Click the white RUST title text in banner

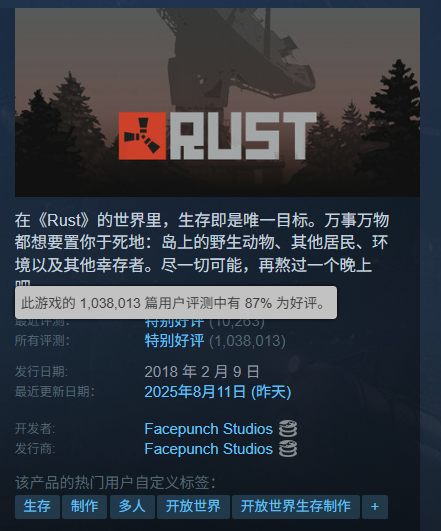(243, 136)
